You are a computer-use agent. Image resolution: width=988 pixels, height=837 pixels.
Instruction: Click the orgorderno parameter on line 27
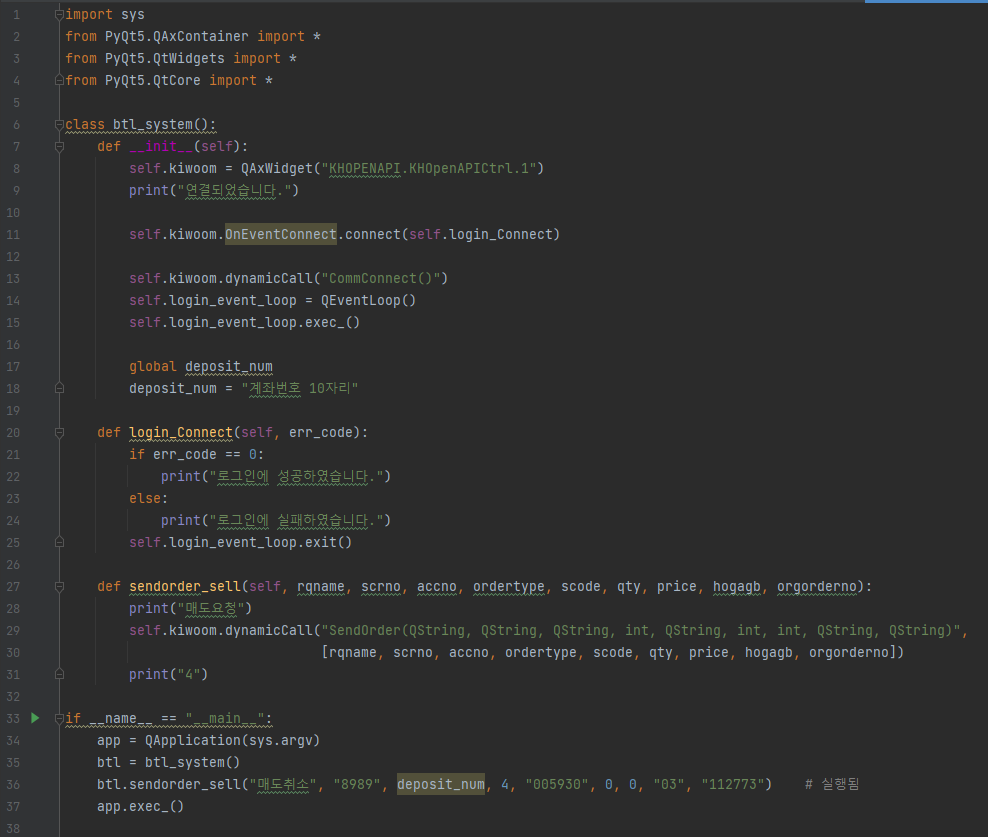[x=817, y=586]
